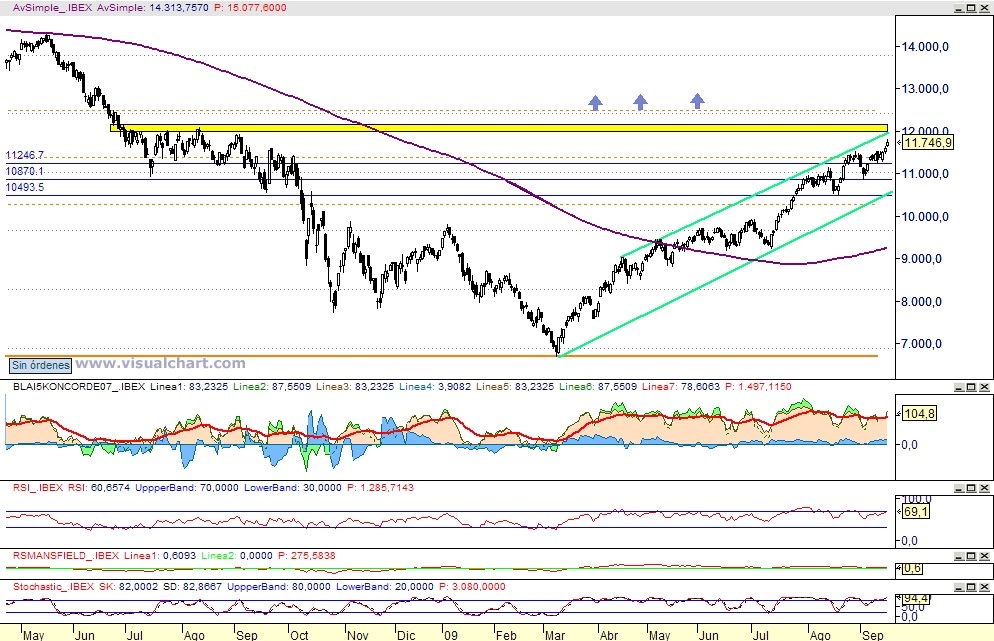Click the RSI: 60,6574 reading
The image size is (994, 641).
(x=98, y=488)
